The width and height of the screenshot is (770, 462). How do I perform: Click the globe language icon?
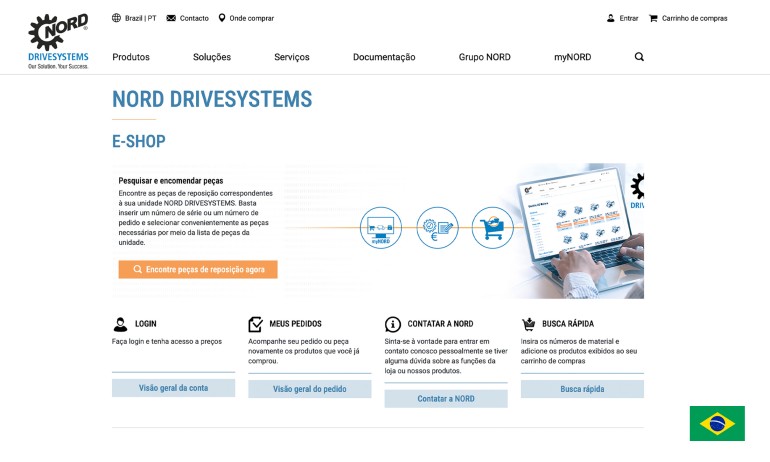point(116,18)
